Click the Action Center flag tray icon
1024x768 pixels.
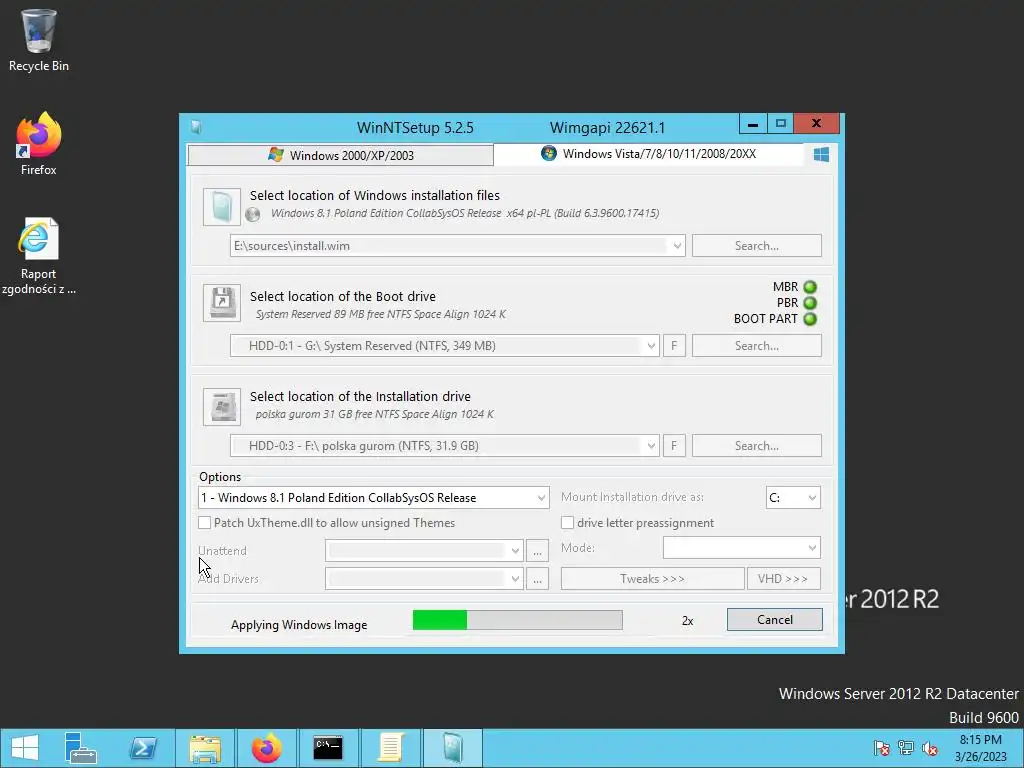point(881,748)
